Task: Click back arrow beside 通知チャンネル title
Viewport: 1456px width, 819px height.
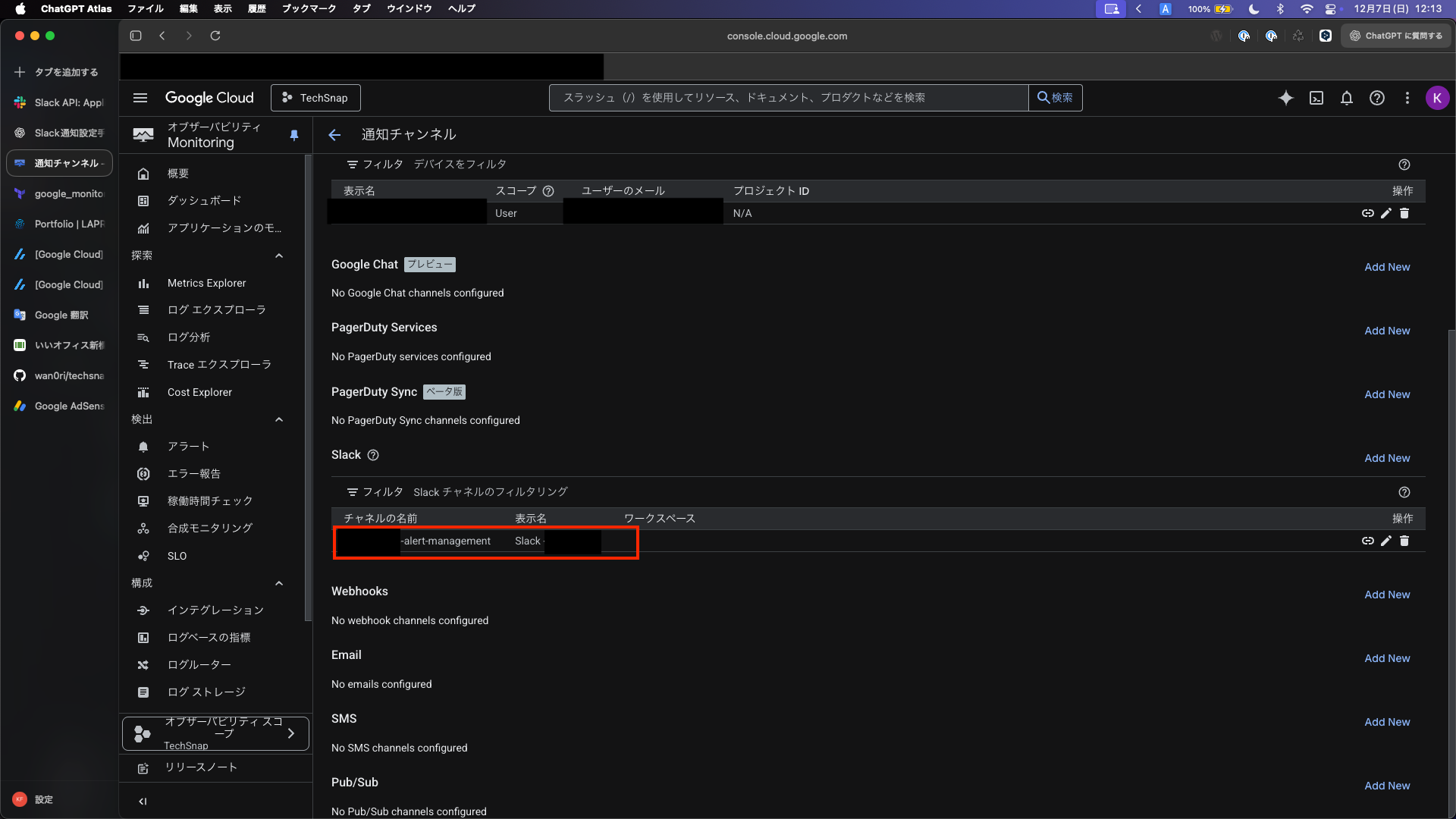Action: (x=334, y=135)
